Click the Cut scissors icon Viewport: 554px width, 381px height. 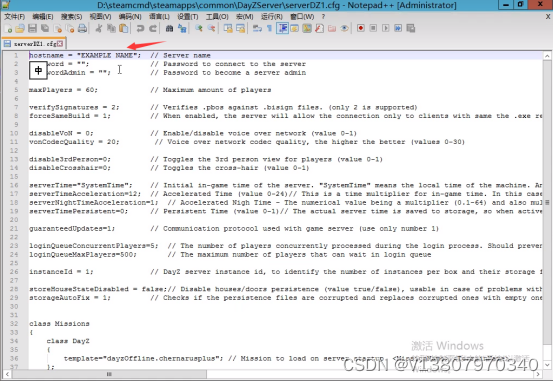[x=99, y=29]
